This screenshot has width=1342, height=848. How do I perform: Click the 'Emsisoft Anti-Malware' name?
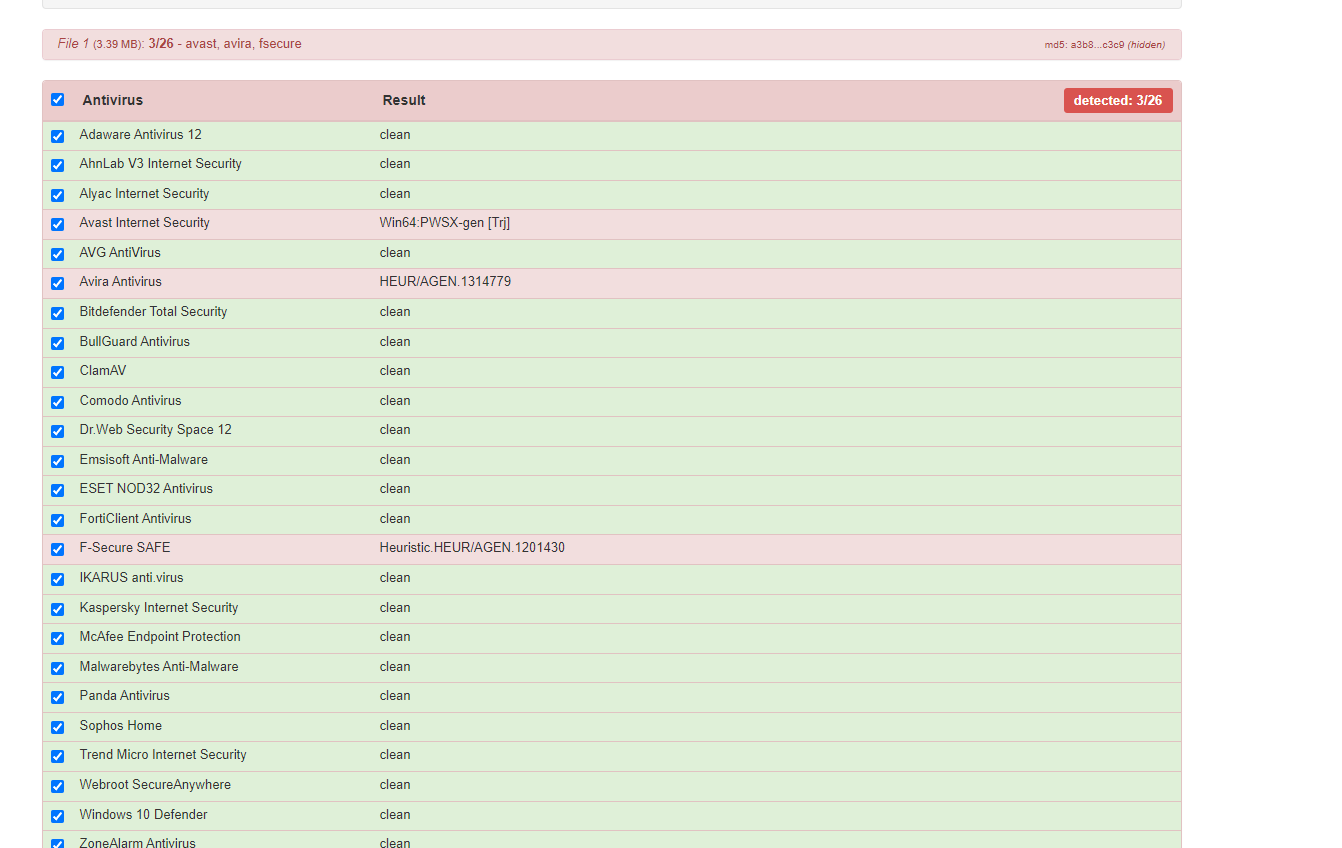coord(144,460)
